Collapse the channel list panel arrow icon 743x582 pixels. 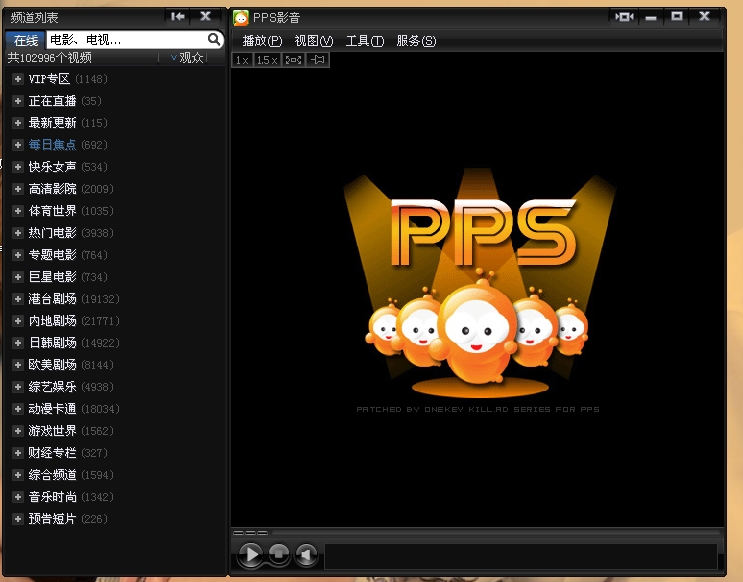tap(178, 17)
